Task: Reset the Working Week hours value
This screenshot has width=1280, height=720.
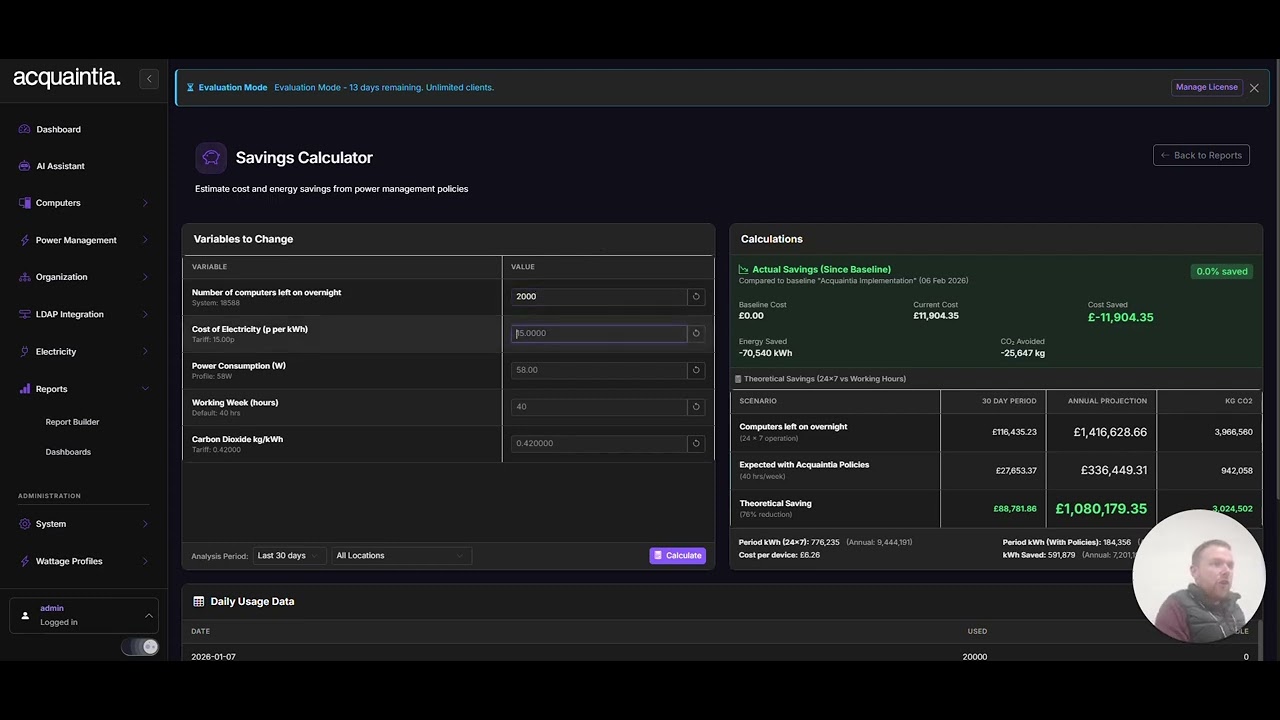Action: (x=696, y=406)
